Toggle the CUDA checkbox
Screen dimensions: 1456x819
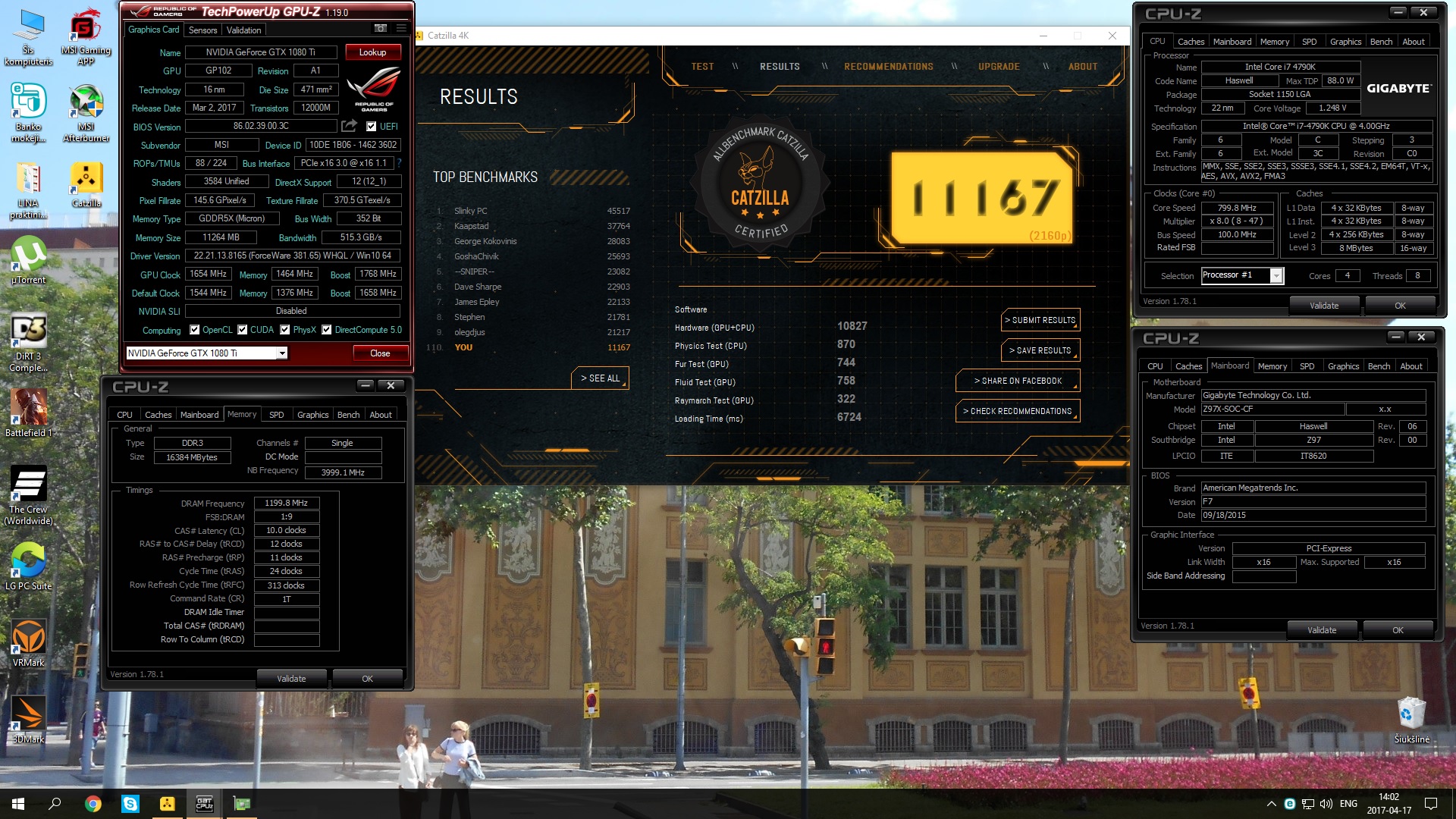(243, 330)
